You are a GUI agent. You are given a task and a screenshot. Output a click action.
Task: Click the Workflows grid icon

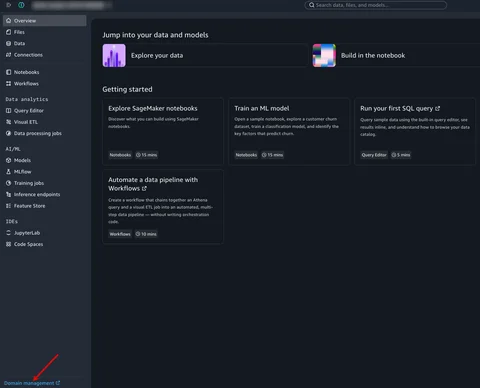pyautogui.click(x=9, y=84)
